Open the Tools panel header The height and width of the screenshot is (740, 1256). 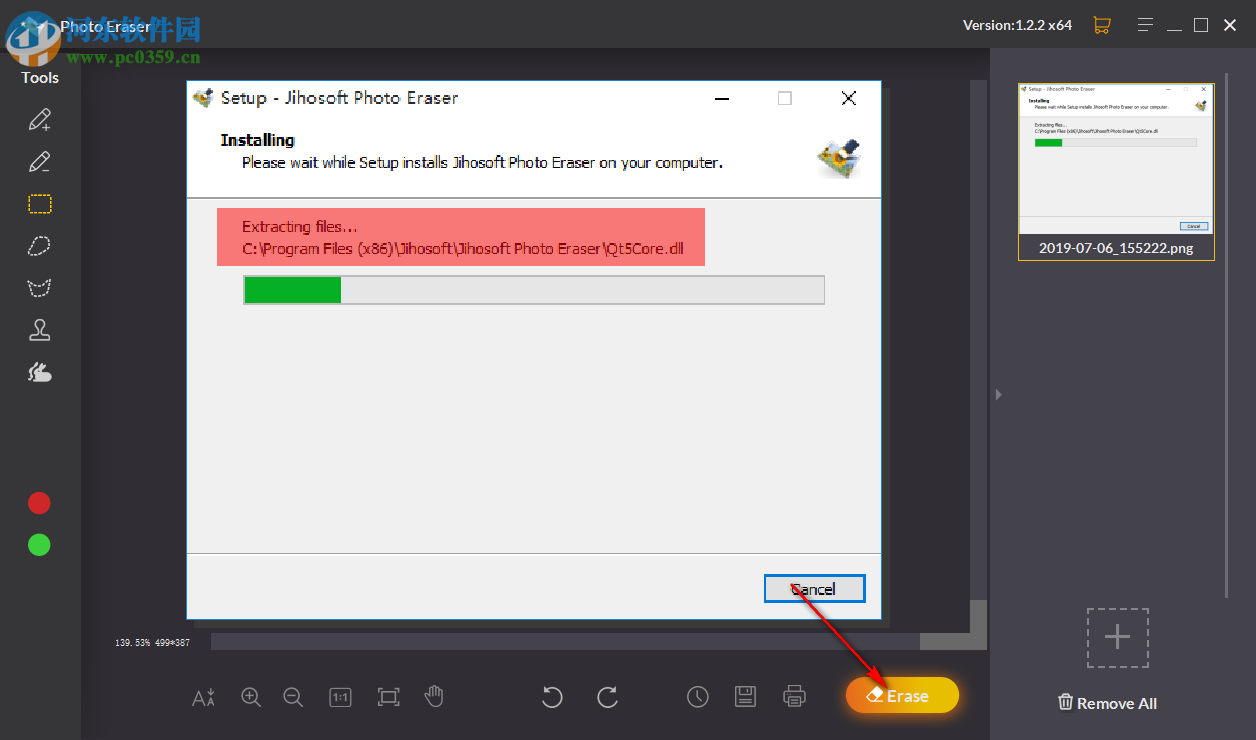39,77
